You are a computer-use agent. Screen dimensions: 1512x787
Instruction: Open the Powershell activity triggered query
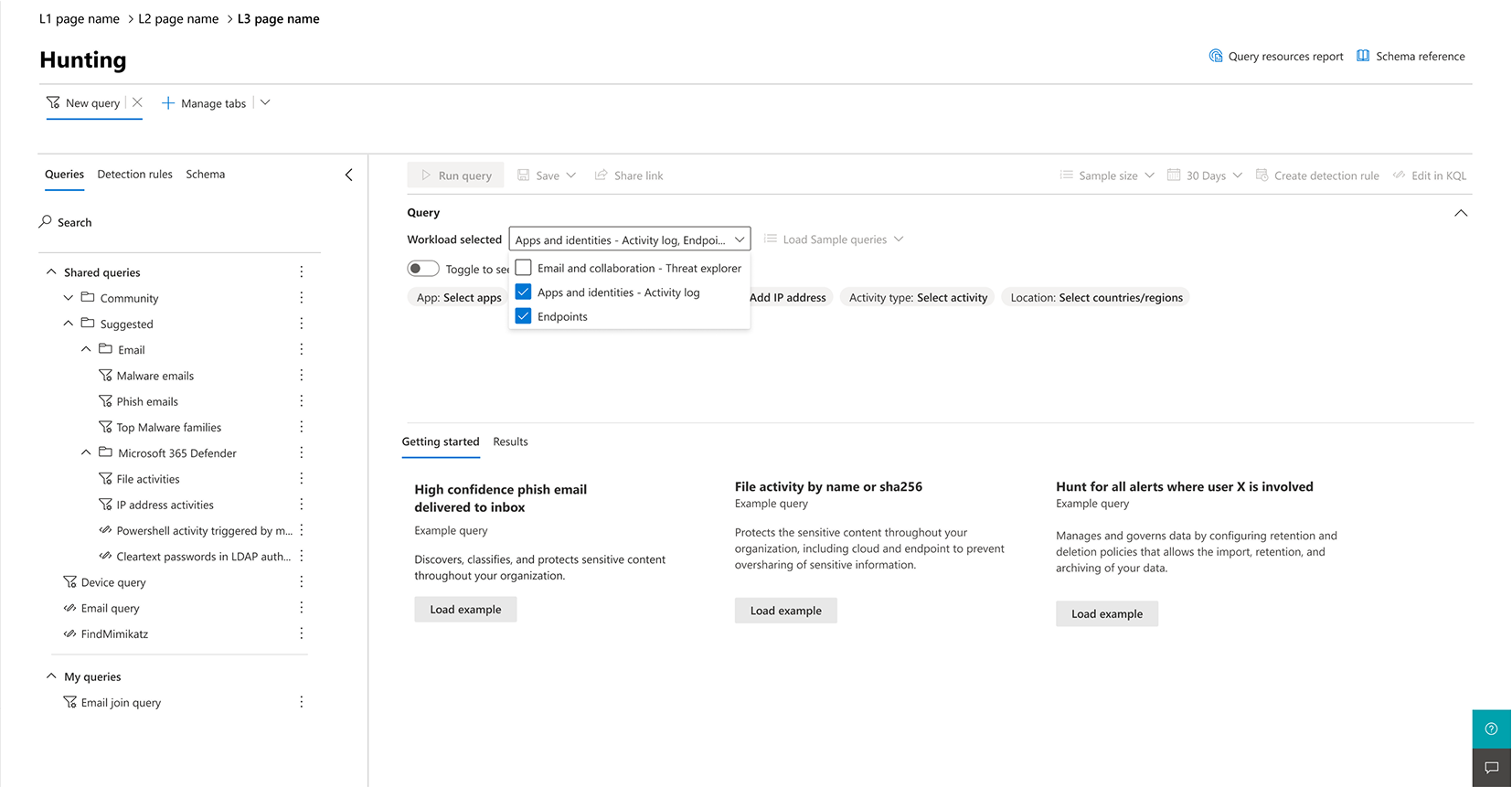[205, 530]
